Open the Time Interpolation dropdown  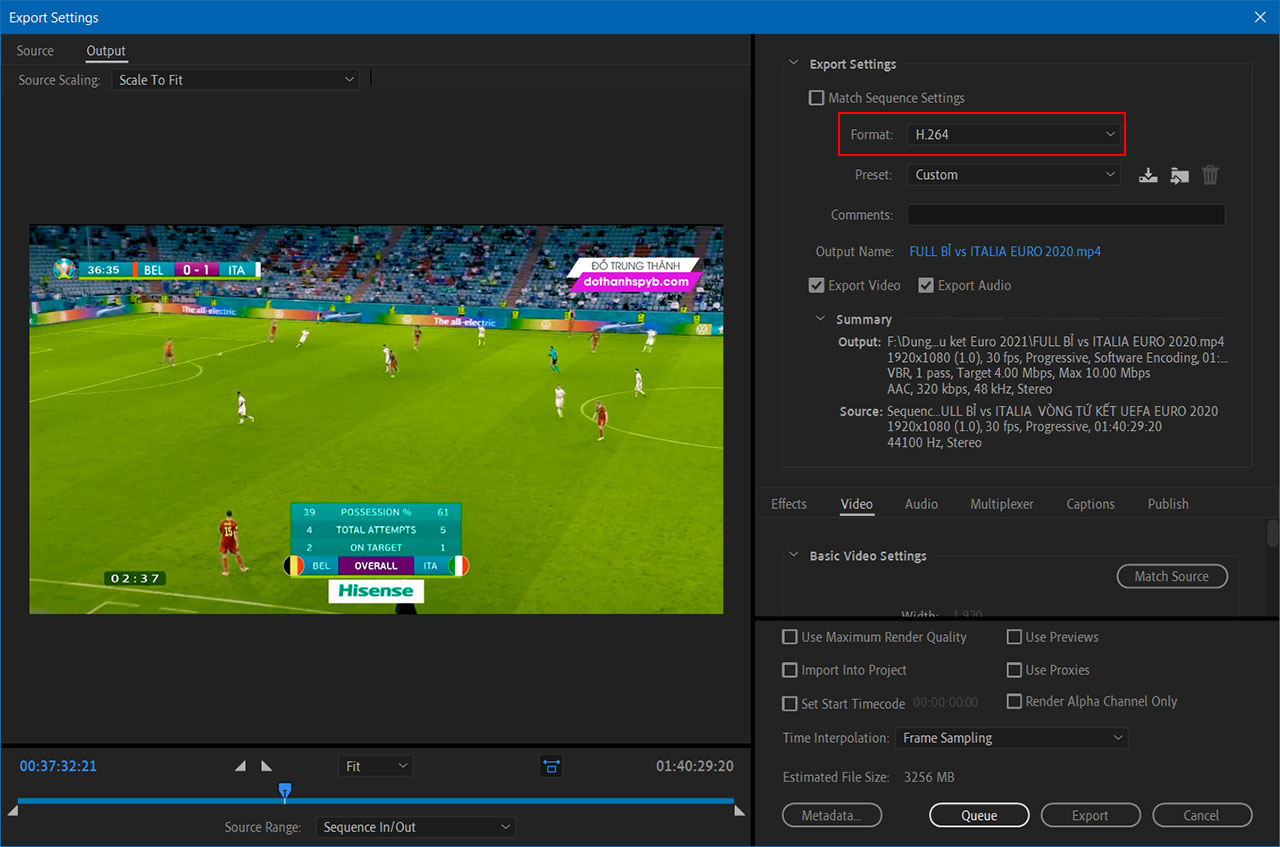tap(1010, 738)
